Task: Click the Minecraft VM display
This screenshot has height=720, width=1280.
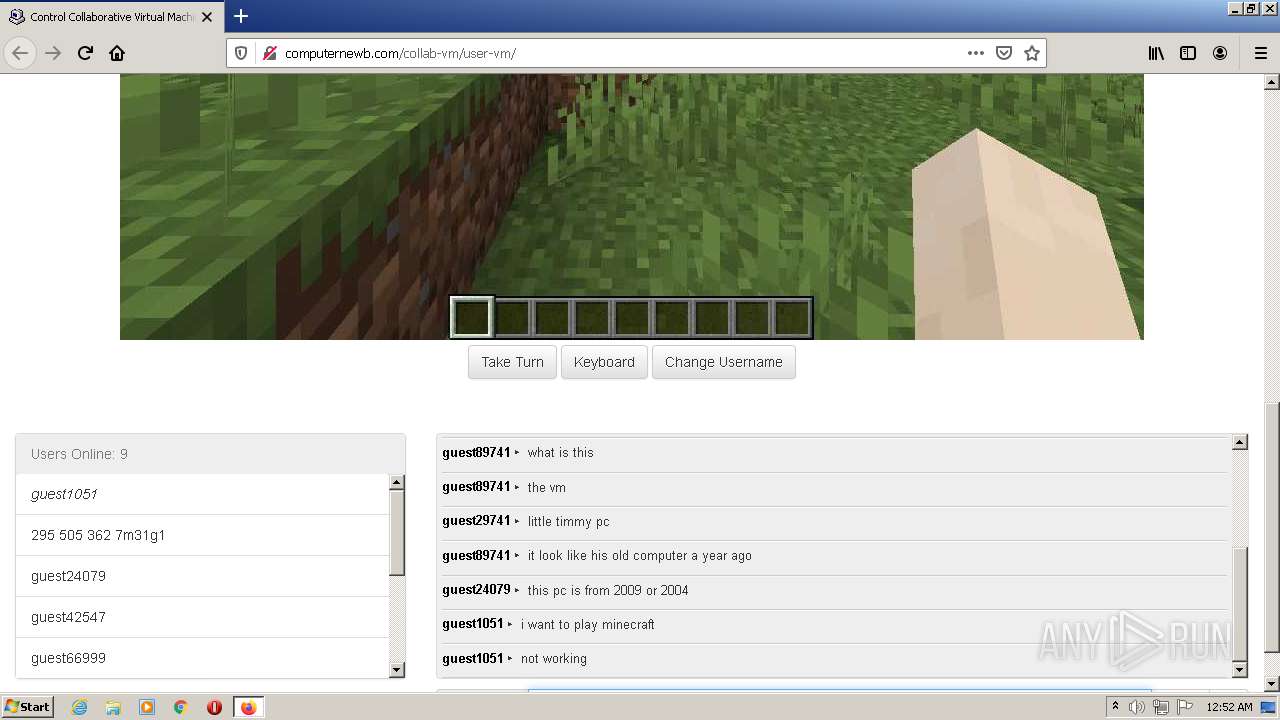Action: pyautogui.click(x=631, y=207)
